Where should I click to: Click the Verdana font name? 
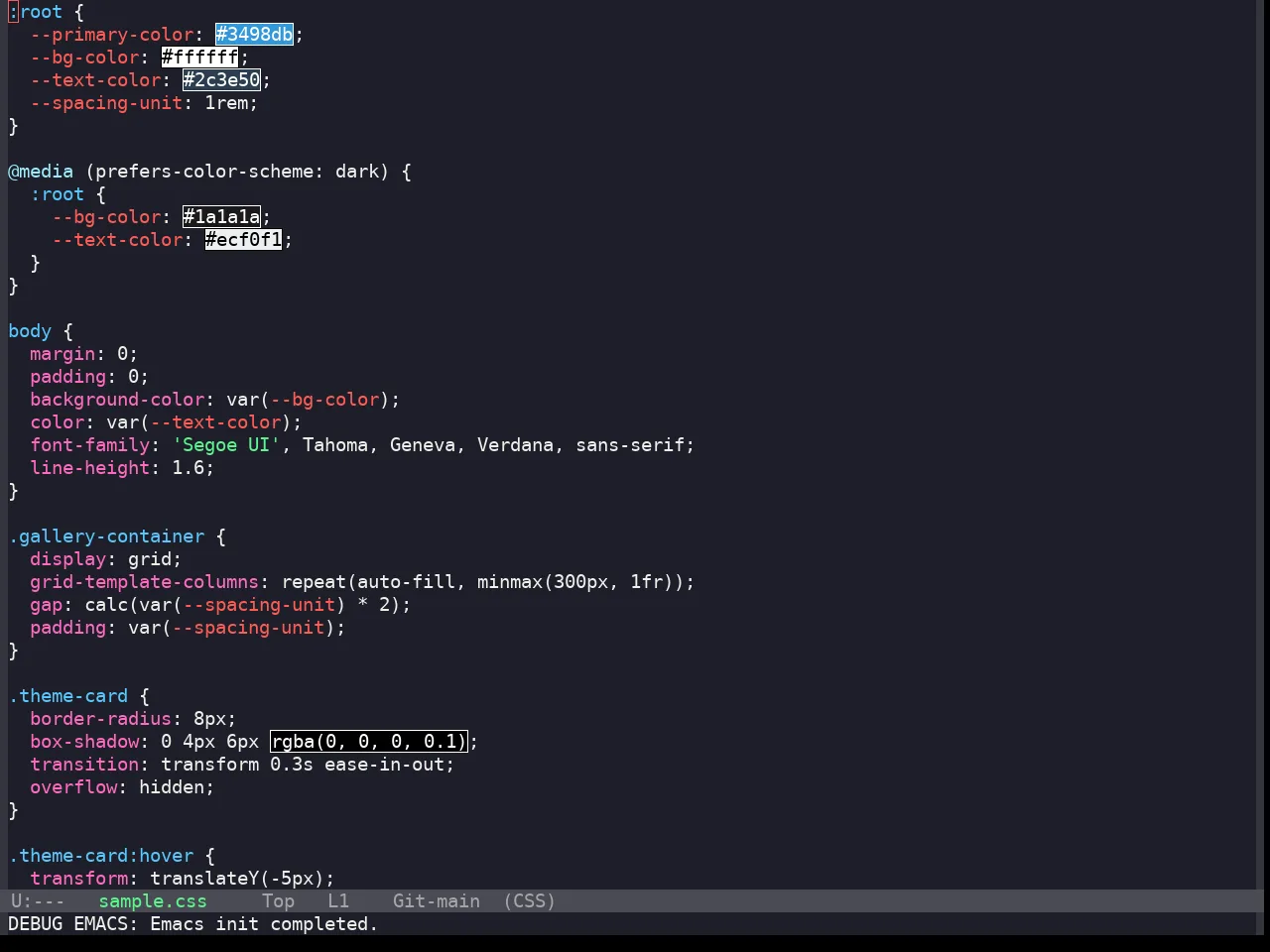pyautogui.click(x=516, y=445)
